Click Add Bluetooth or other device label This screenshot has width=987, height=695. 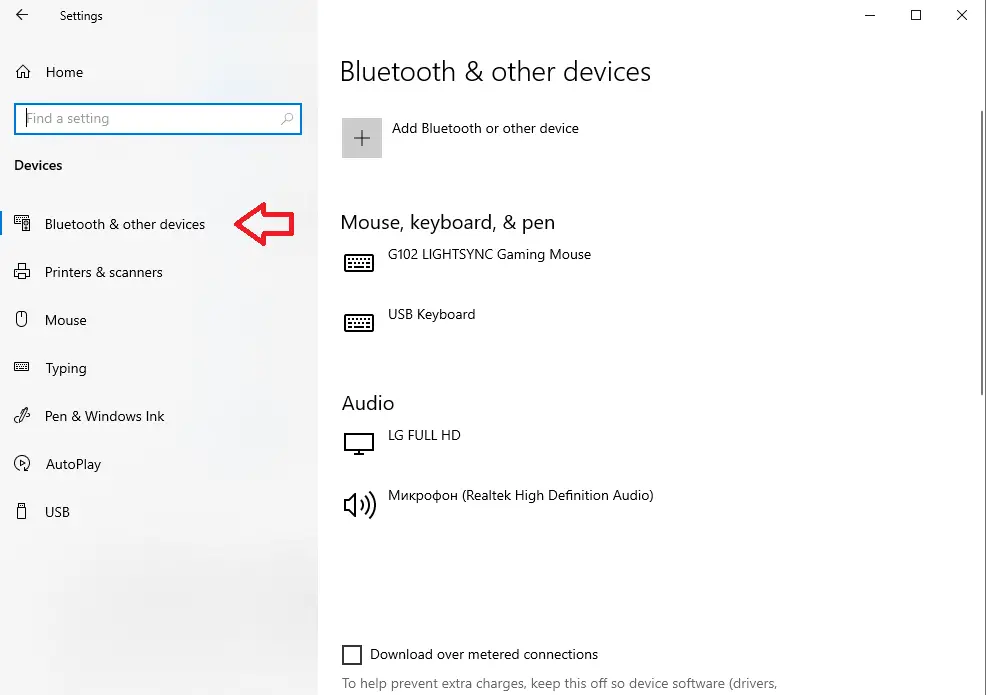point(485,128)
